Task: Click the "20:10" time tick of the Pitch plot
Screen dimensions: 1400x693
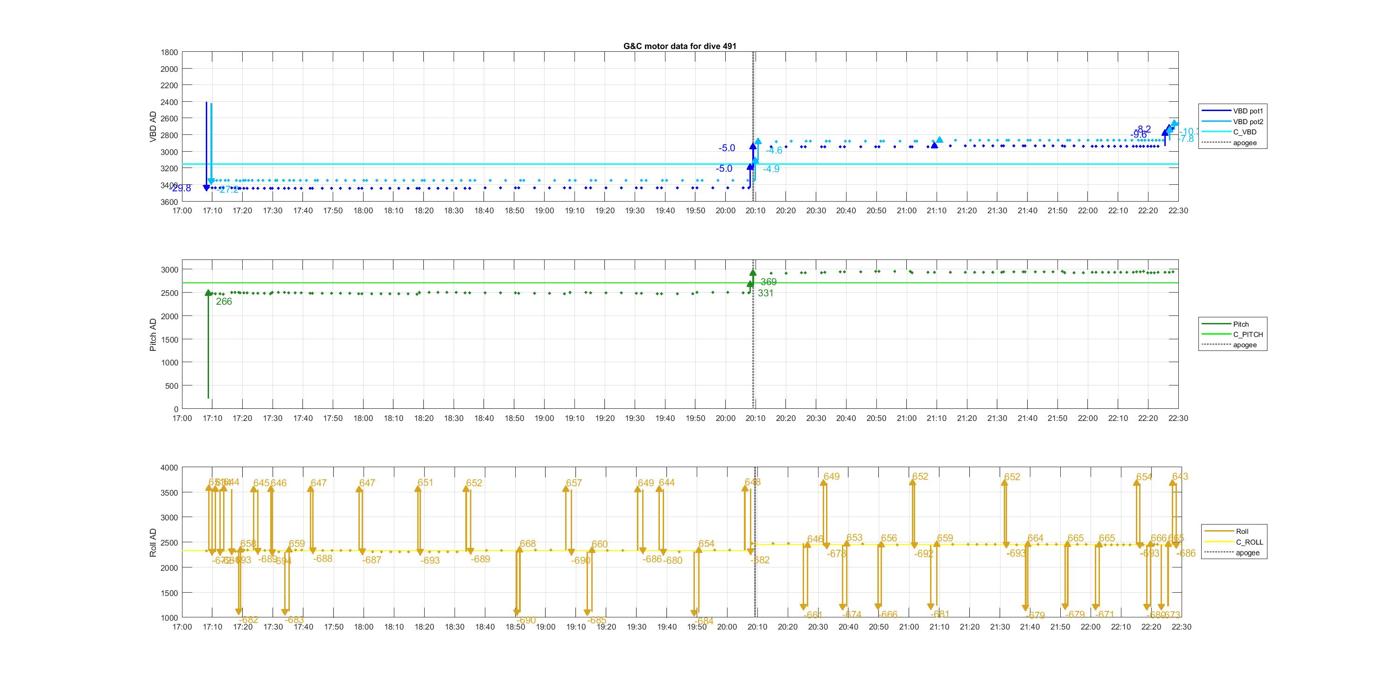Action: pos(756,418)
